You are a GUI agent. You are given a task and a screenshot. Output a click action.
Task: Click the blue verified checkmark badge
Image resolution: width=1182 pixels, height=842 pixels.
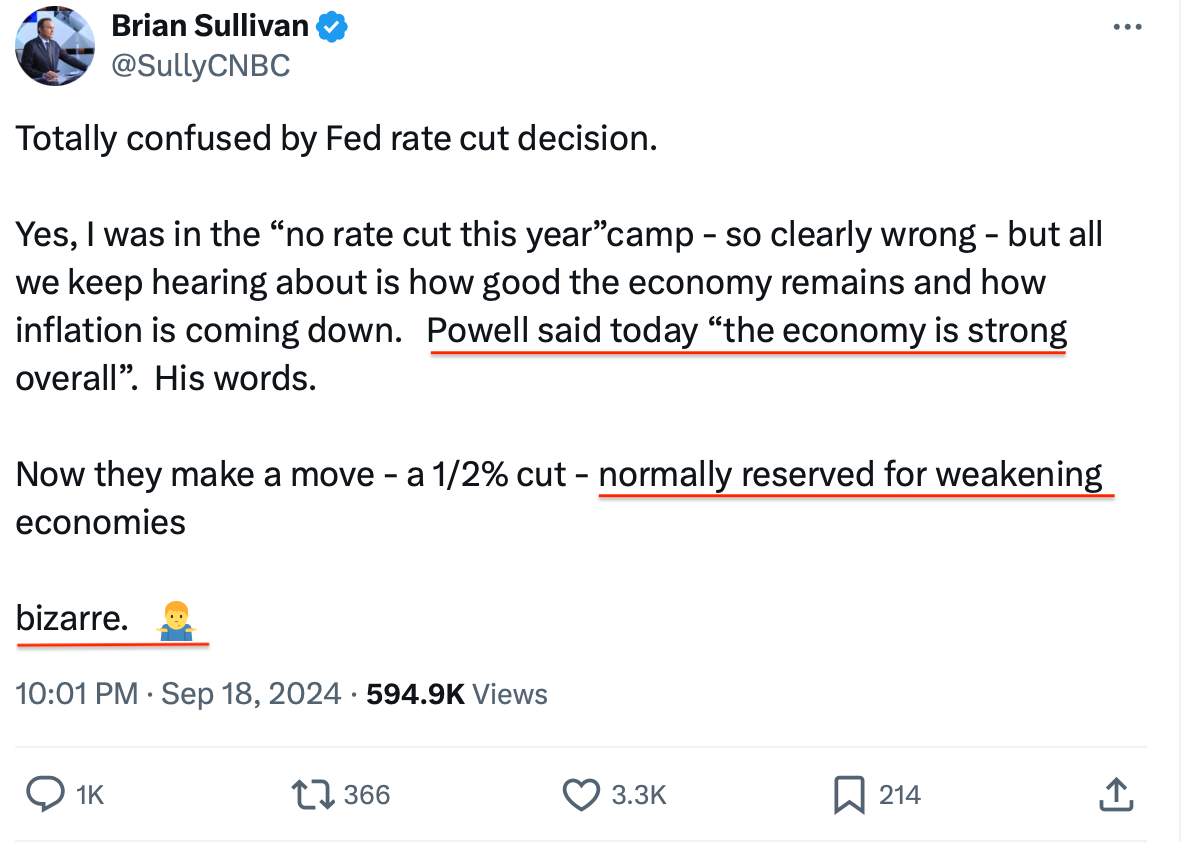point(332,27)
